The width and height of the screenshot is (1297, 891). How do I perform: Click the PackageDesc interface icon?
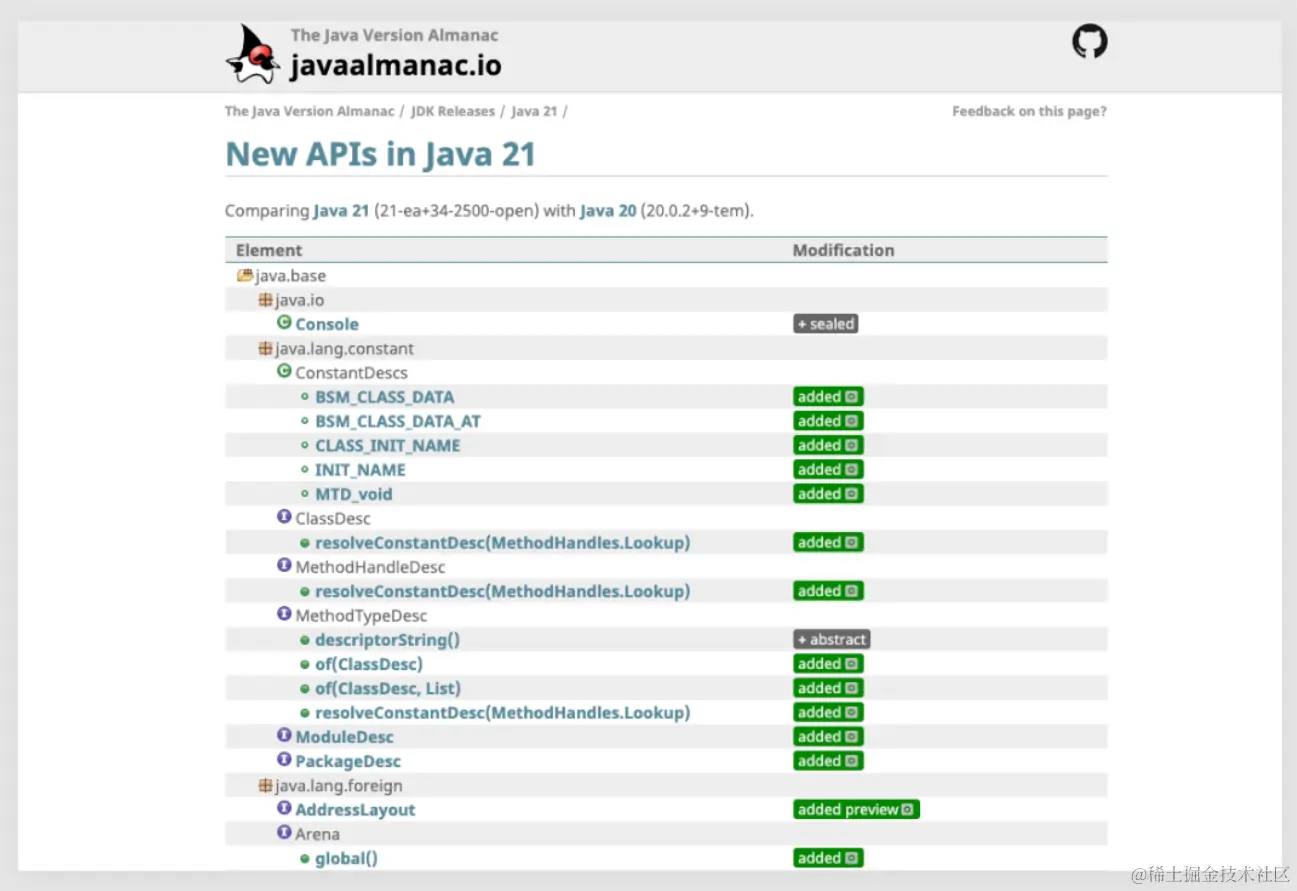point(284,760)
